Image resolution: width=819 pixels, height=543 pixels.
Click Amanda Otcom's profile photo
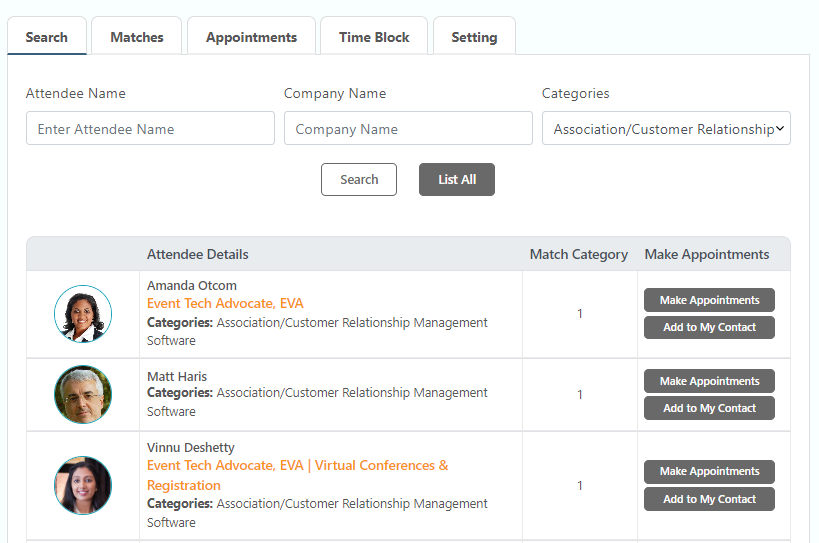[x=83, y=314]
